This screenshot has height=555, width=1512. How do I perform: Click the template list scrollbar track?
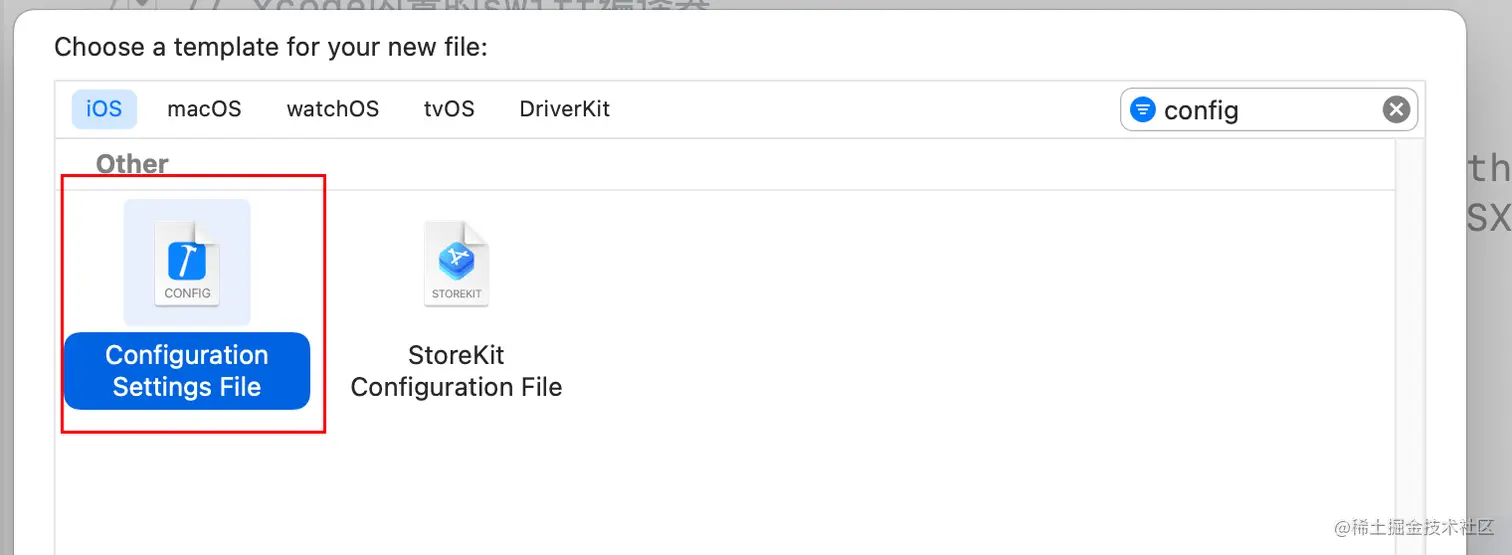coord(1410,350)
